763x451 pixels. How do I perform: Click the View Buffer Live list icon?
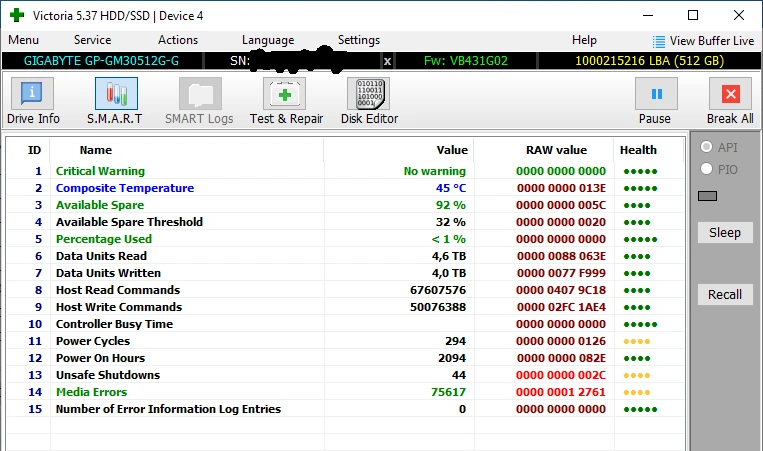tap(658, 41)
